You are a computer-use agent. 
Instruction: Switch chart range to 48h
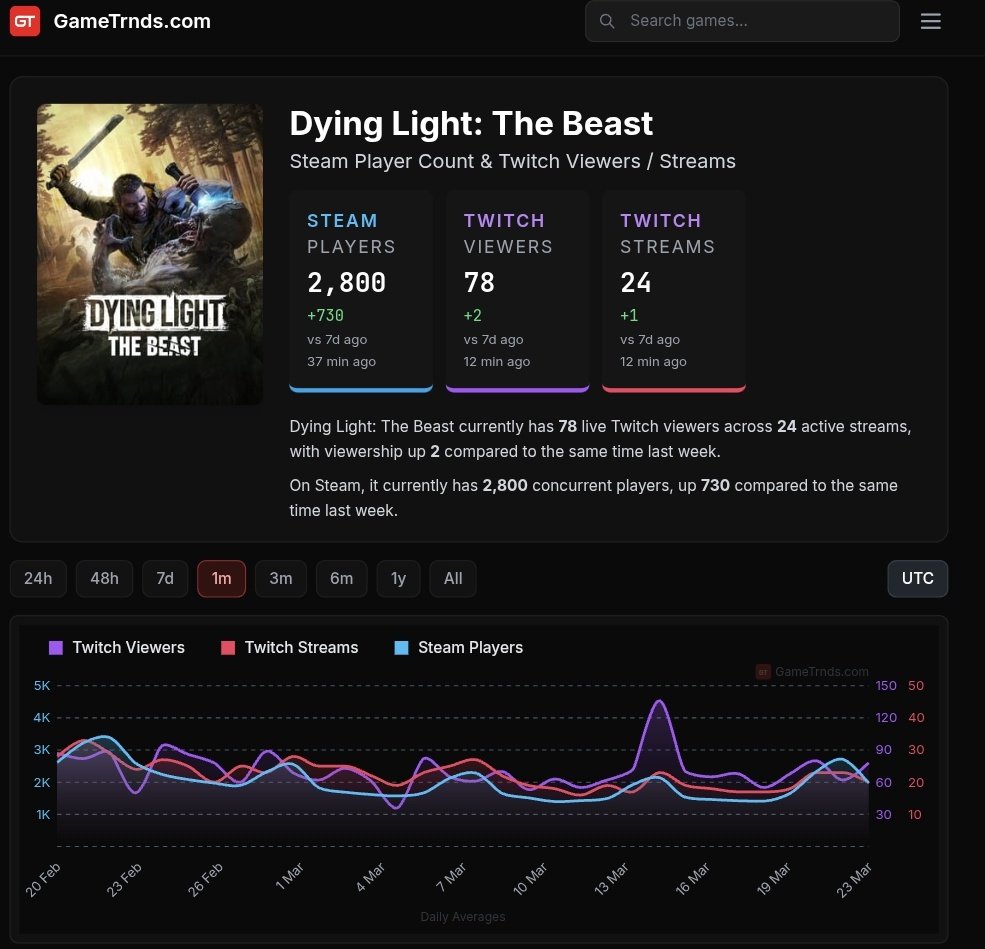[x=104, y=578]
